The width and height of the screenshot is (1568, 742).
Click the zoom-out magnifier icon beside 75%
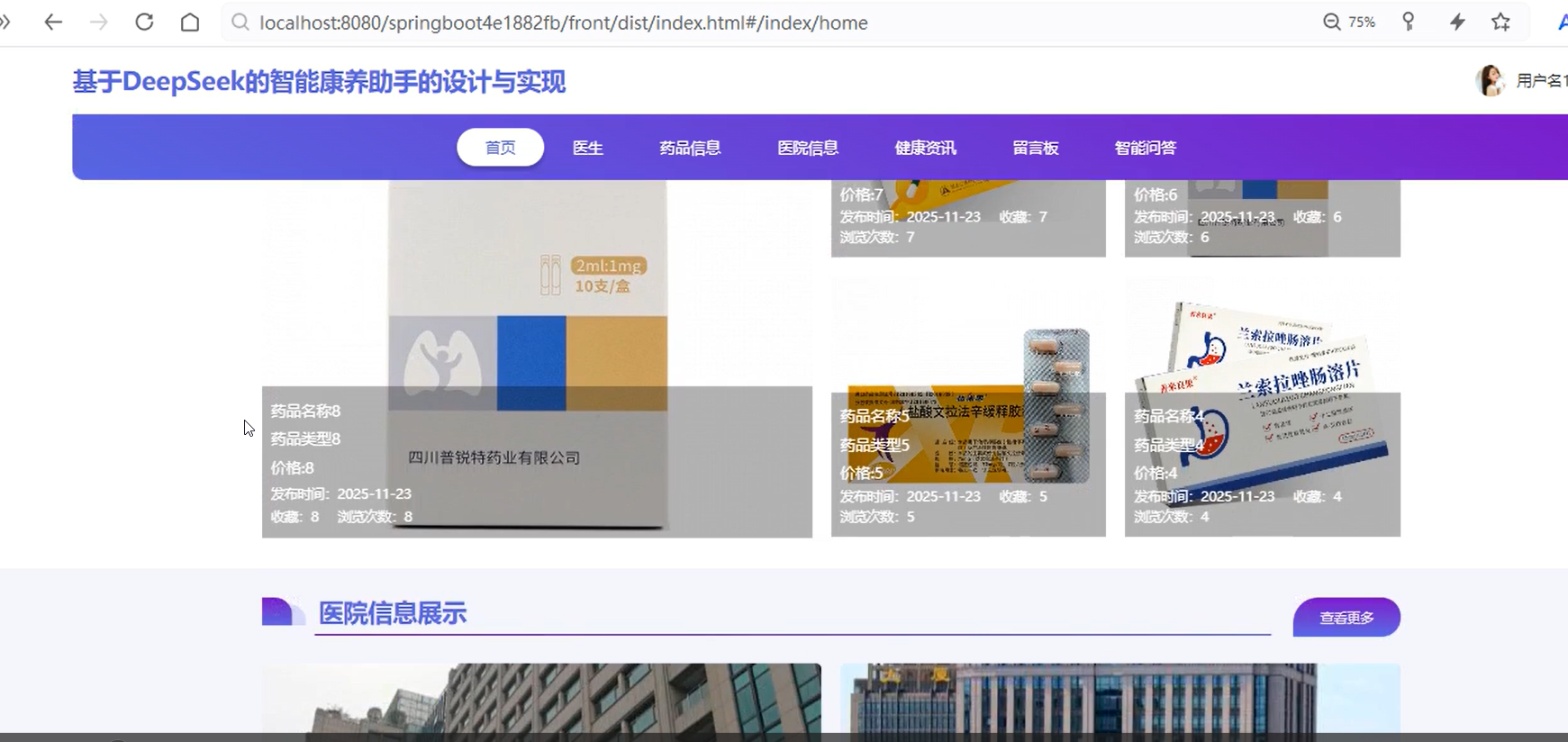[x=1331, y=23]
